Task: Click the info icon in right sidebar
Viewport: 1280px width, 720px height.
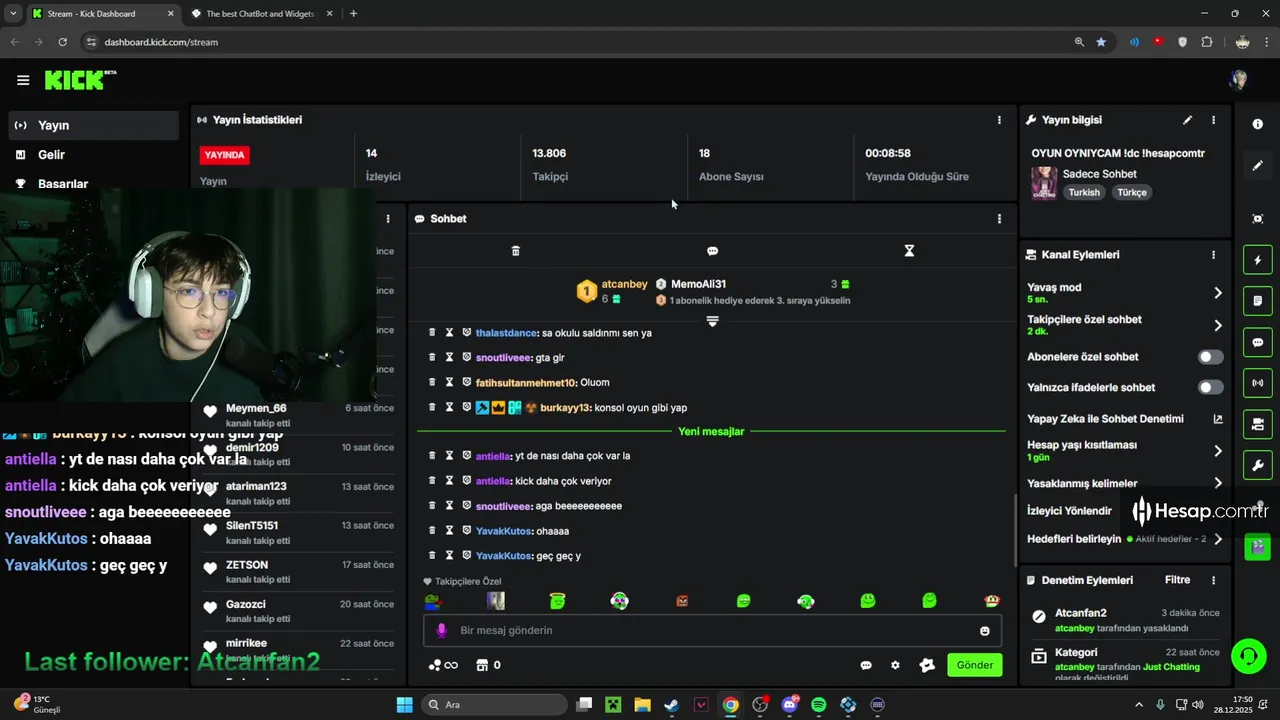Action: [x=1257, y=124]
